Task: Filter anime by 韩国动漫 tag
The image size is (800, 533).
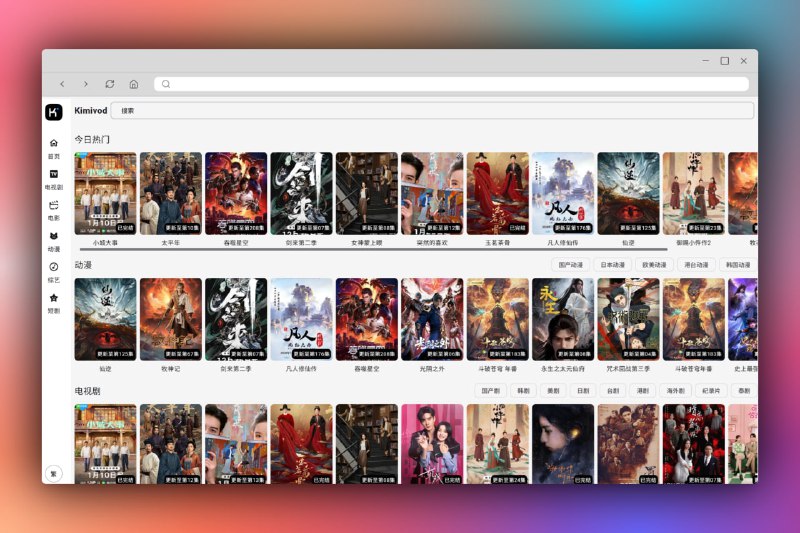Action: pos(738,265)
